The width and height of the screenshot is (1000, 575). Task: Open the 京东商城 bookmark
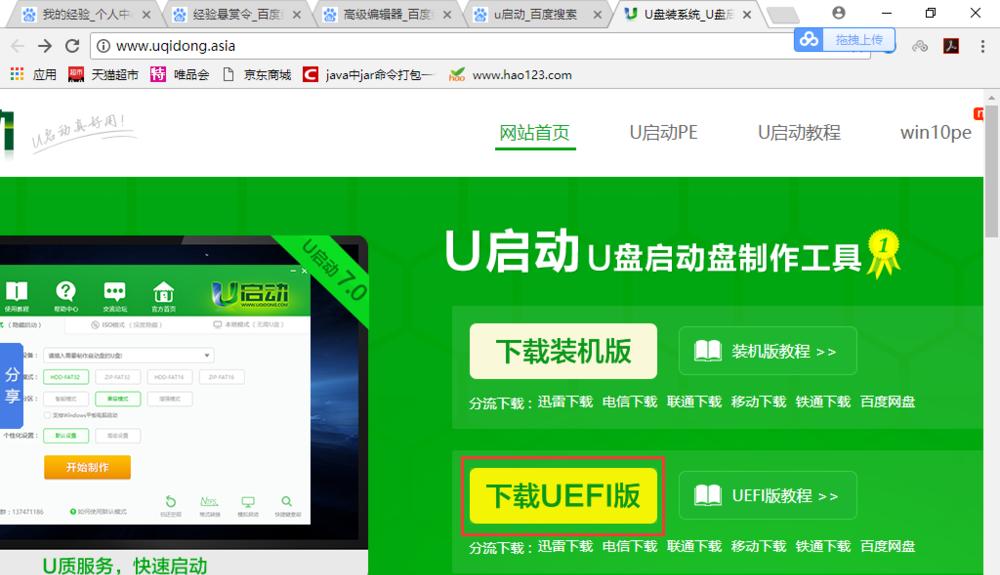[257, 75]
